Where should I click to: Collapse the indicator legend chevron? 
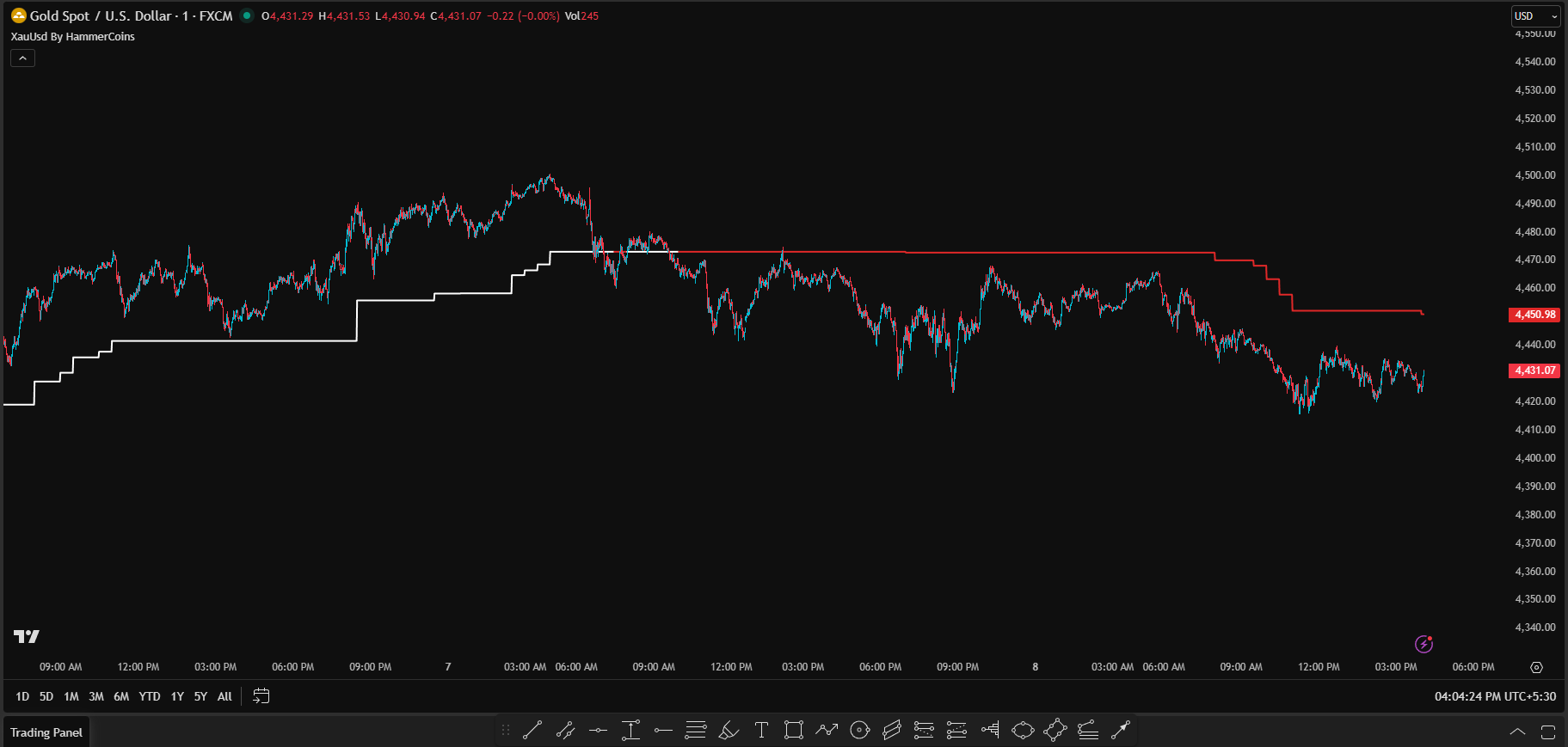coord(22,58)
